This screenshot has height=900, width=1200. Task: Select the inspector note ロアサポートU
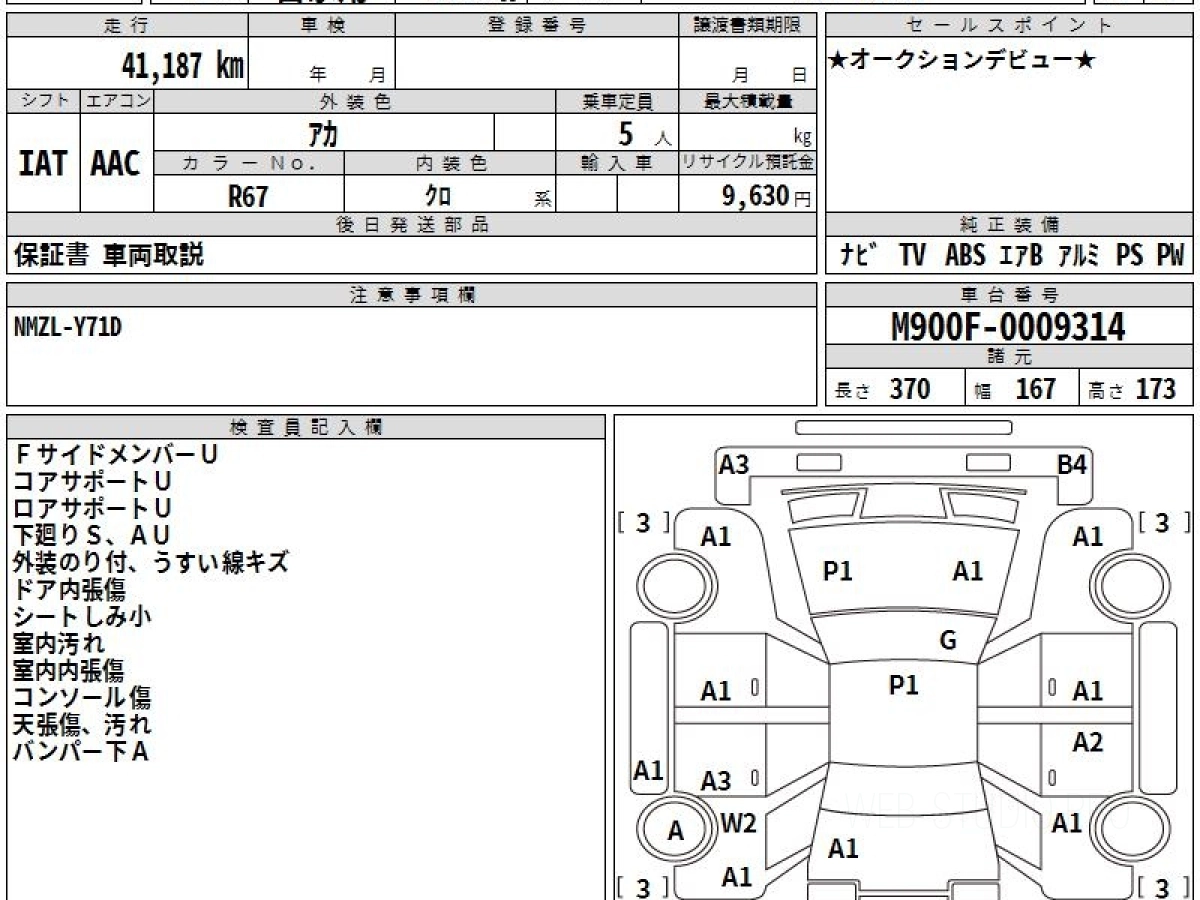(93, 508)
